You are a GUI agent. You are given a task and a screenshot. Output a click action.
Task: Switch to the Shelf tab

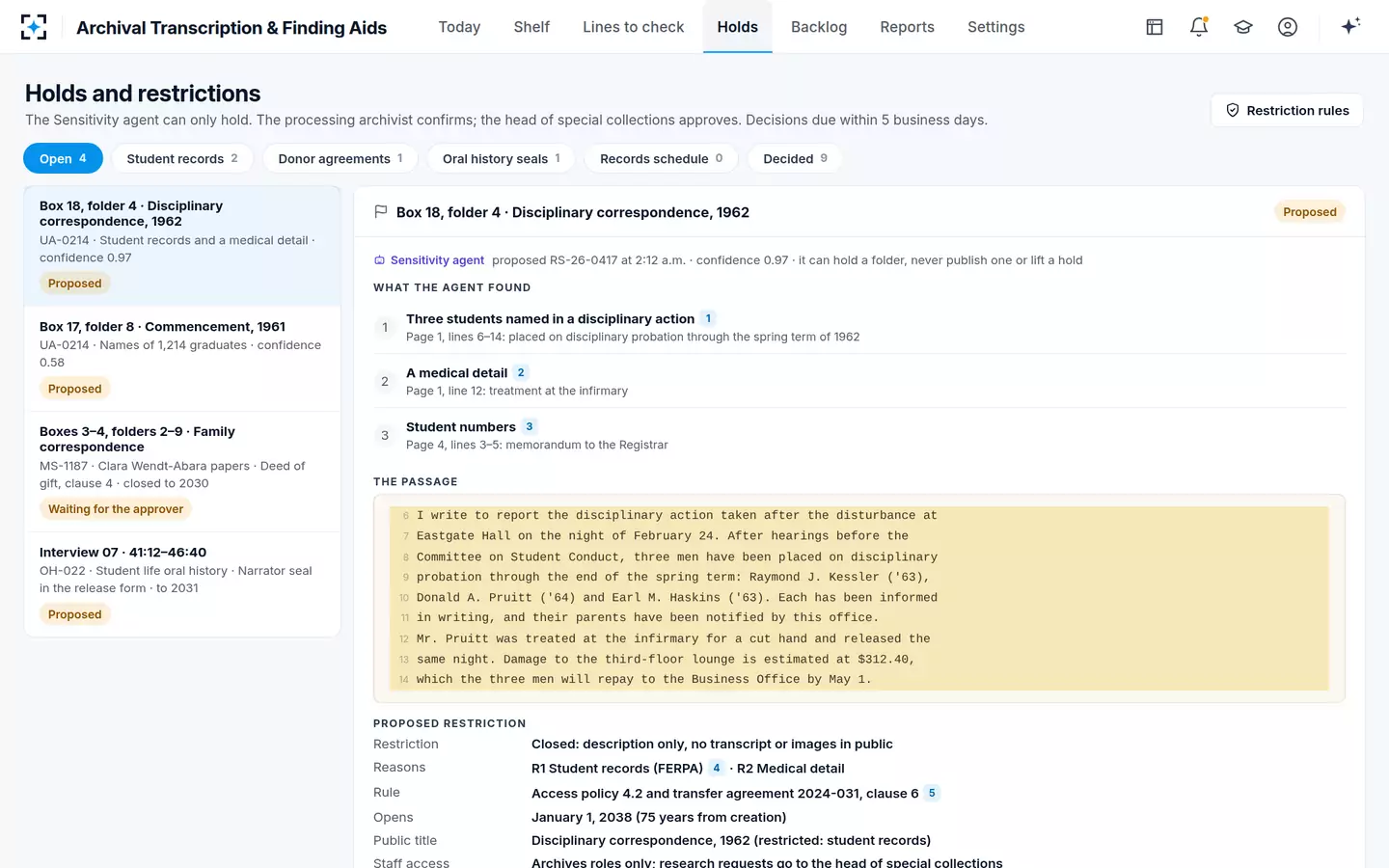click(x=531, y=27)
